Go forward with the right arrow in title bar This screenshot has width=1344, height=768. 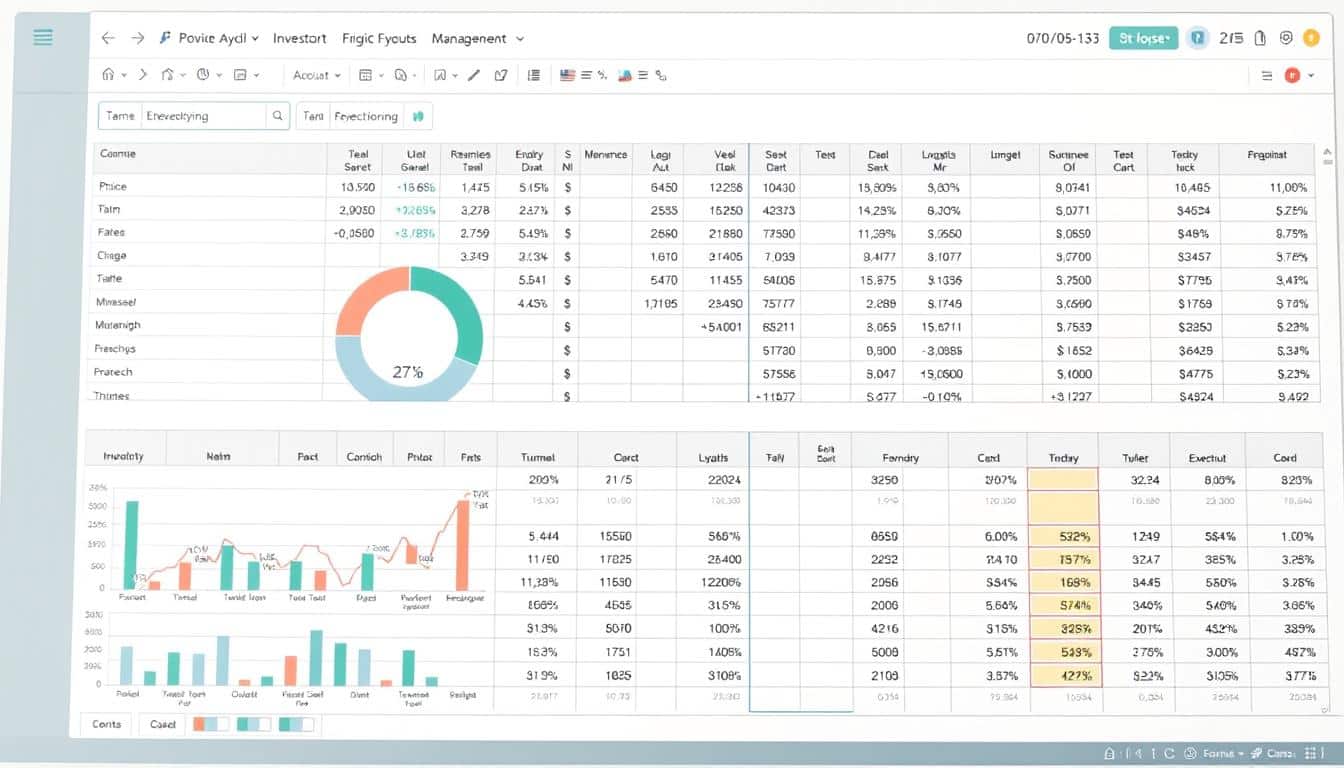coord(138,38)
